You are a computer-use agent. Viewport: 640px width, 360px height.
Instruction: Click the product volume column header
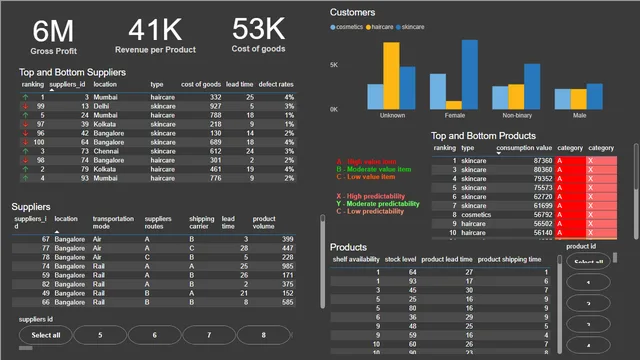(264, 222)
